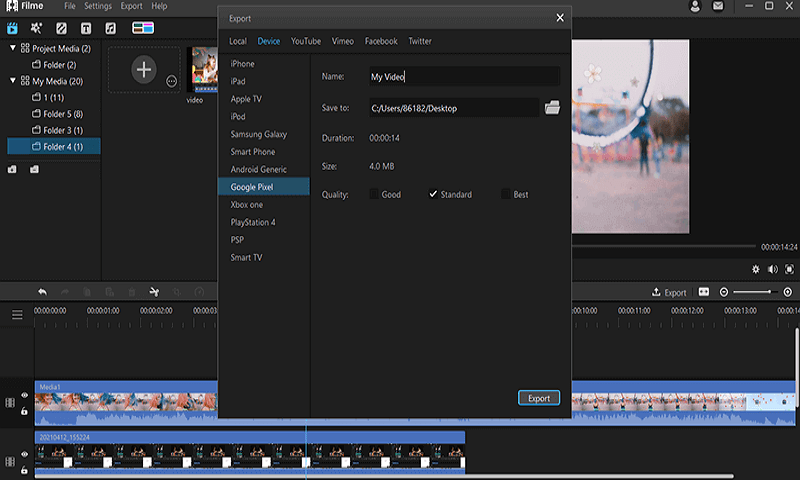The image size is (800, 480).
Task: Switch to the Facebook export tab
Action: [381, 41]
